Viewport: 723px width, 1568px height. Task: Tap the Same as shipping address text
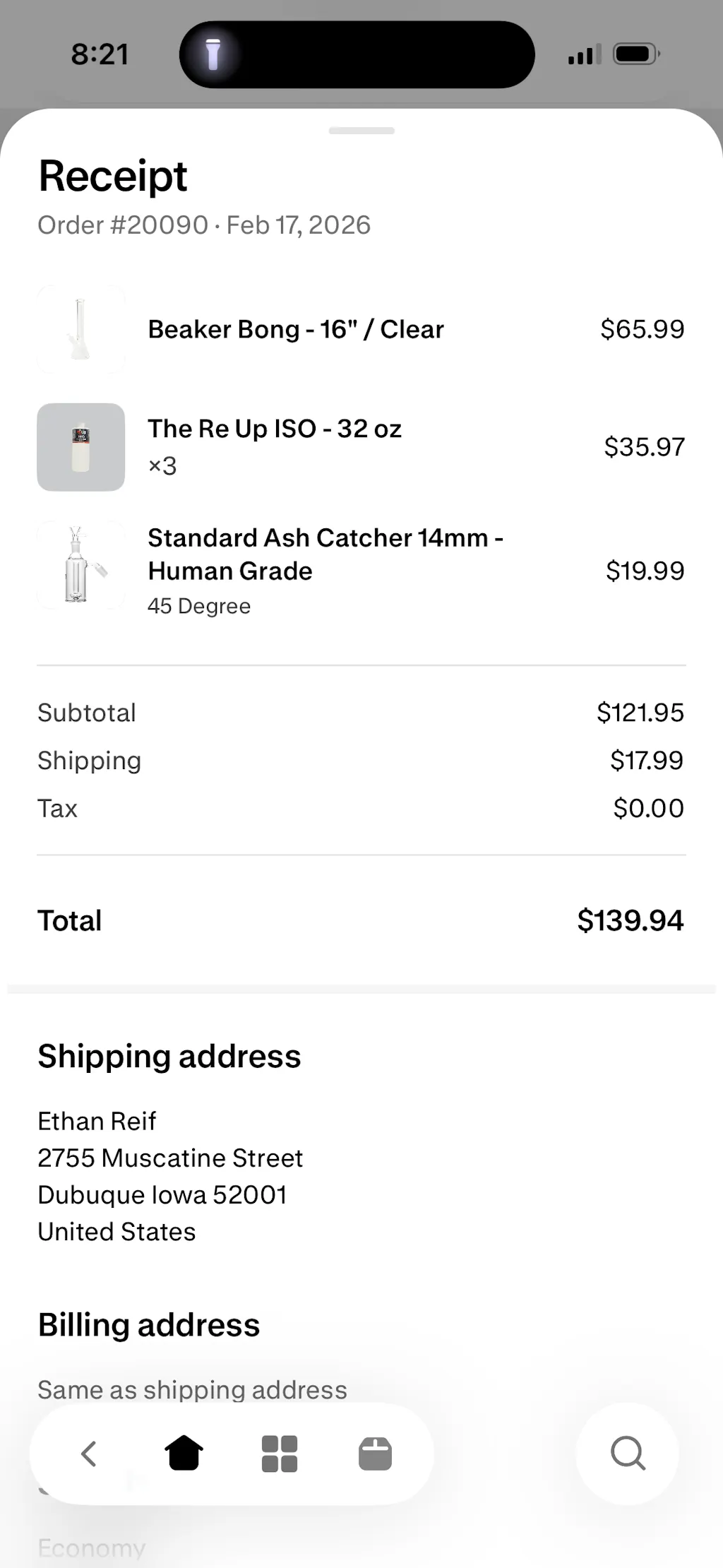[192, 1389]
